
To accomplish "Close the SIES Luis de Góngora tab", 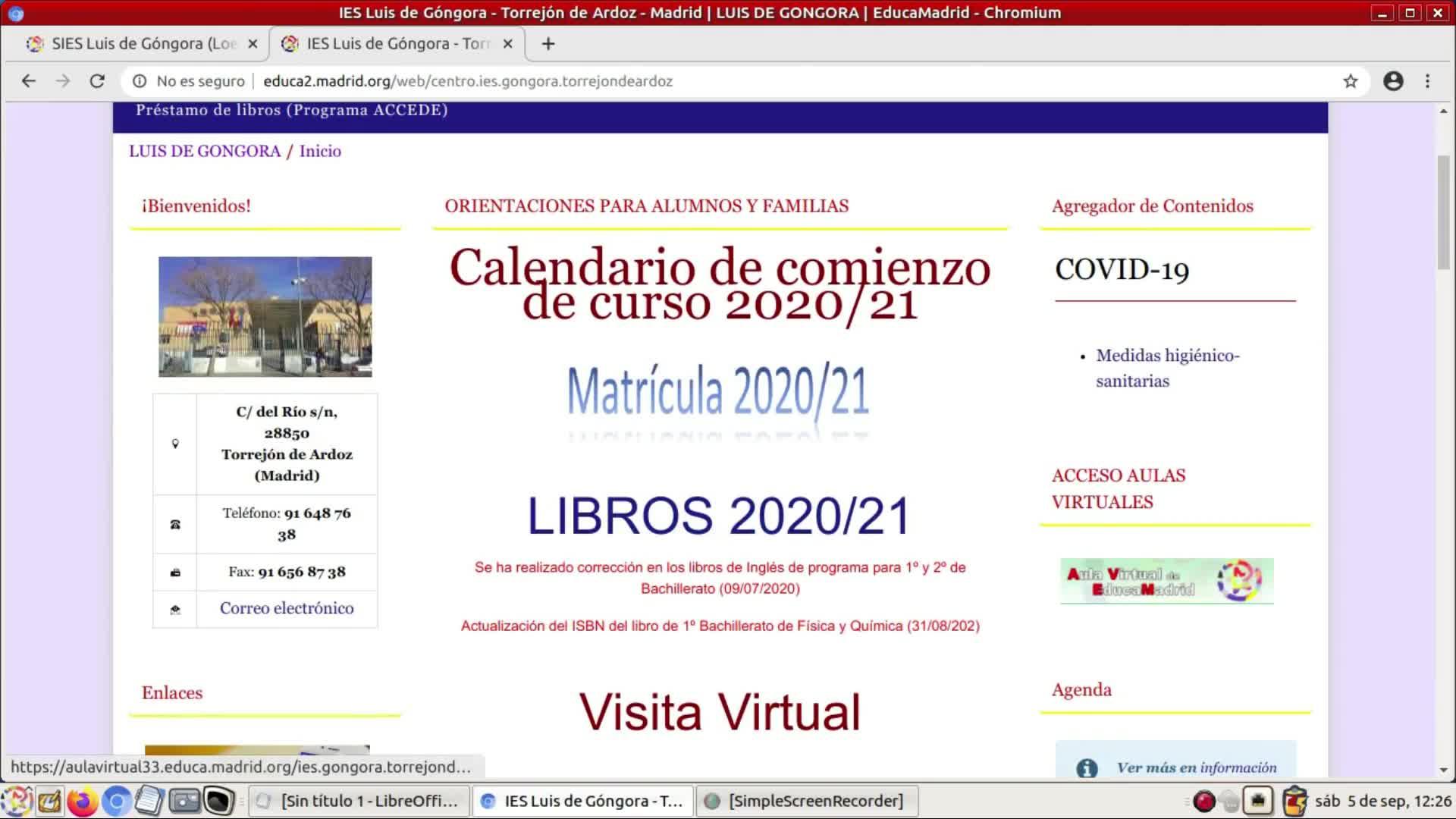I will [253, 44].
